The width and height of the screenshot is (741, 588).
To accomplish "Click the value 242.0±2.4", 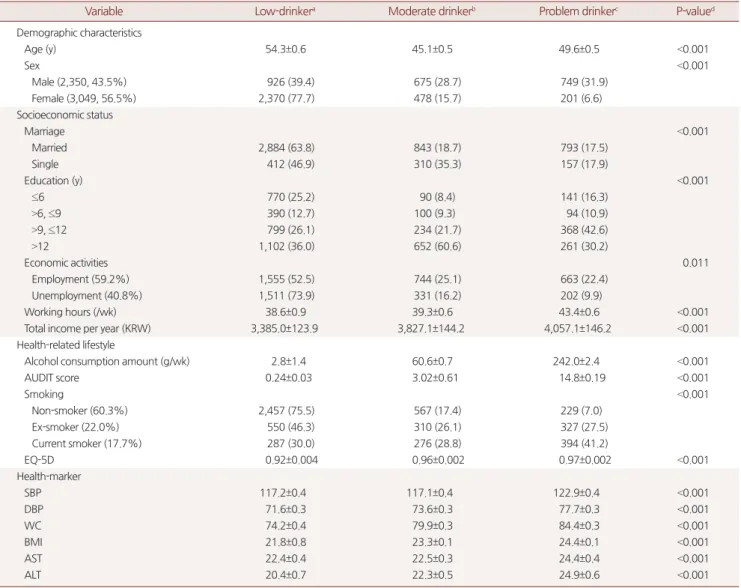I will pyautogui.click(x=577, y=361).
